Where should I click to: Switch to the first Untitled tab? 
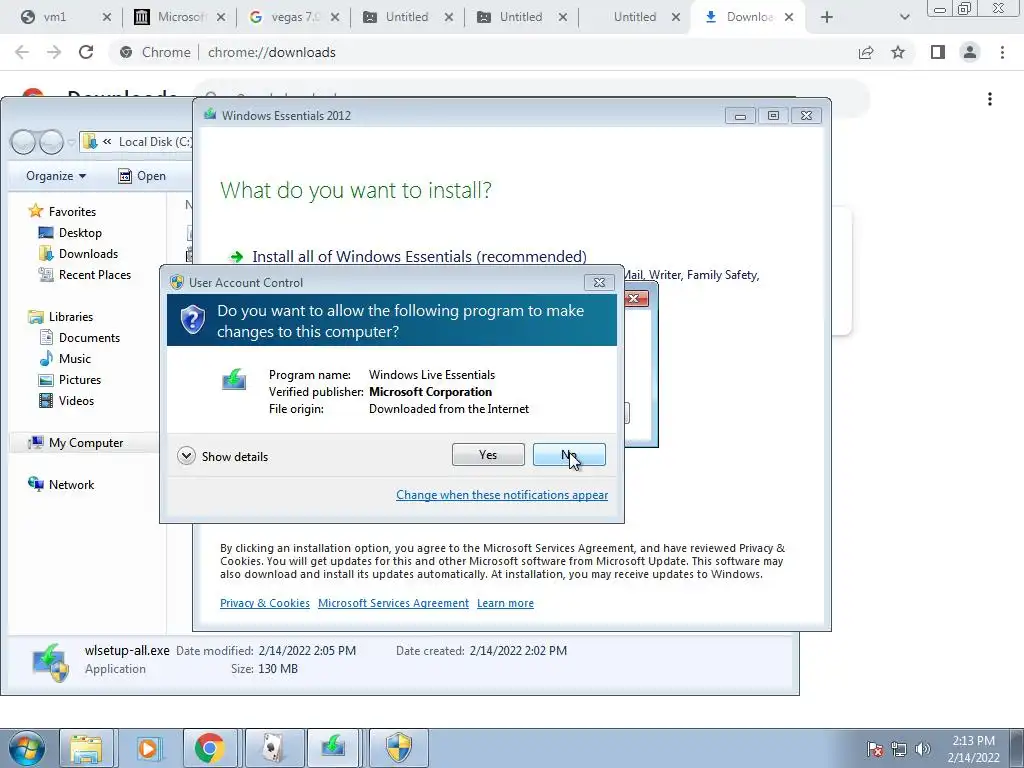click(406, 17)
